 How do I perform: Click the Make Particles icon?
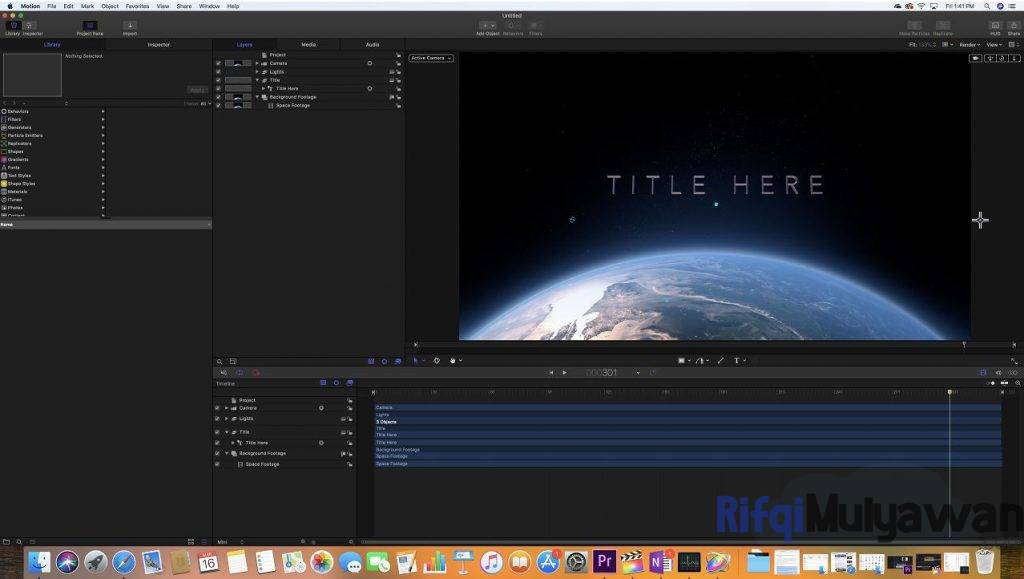(x=915, y=26)
